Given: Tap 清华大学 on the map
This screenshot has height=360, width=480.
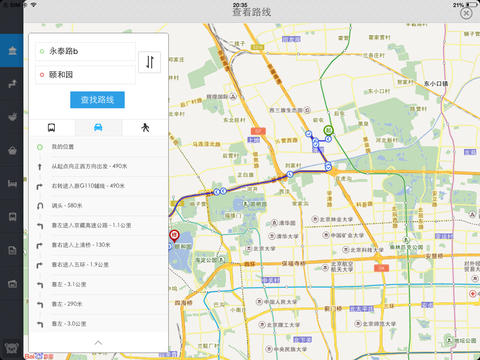Looking at the screenshot, I should click(284, 236).
